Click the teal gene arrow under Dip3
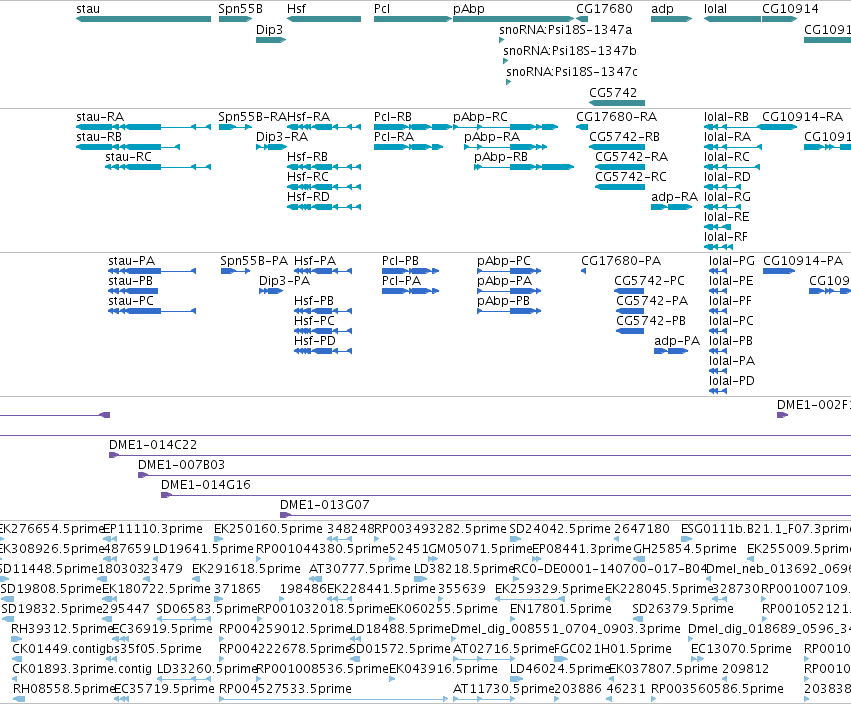 pyautogui.click(x=271, y=40)
